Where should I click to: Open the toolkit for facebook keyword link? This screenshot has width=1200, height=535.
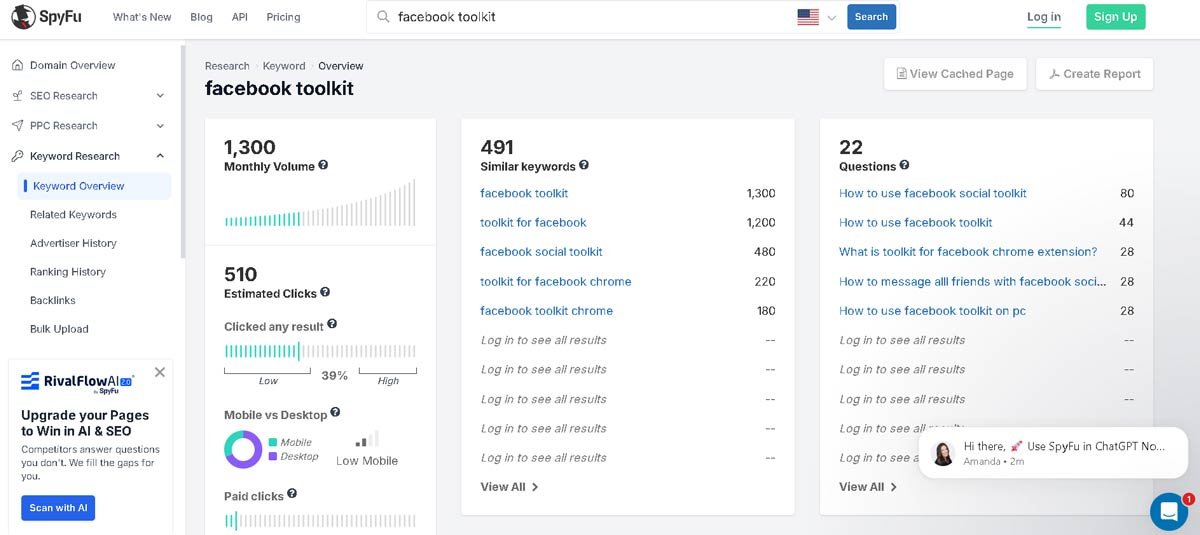point(533,222)
